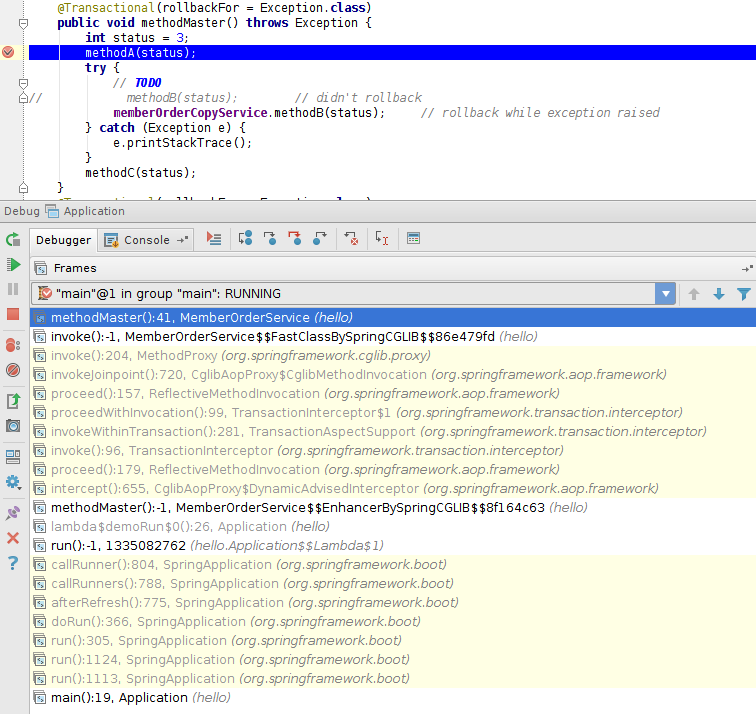The width and height of the screenshot is (756, 714).
Task: Select frame methodMaster():-1 EnhancerBySpringCGLIB
Action: pos(393,508)
